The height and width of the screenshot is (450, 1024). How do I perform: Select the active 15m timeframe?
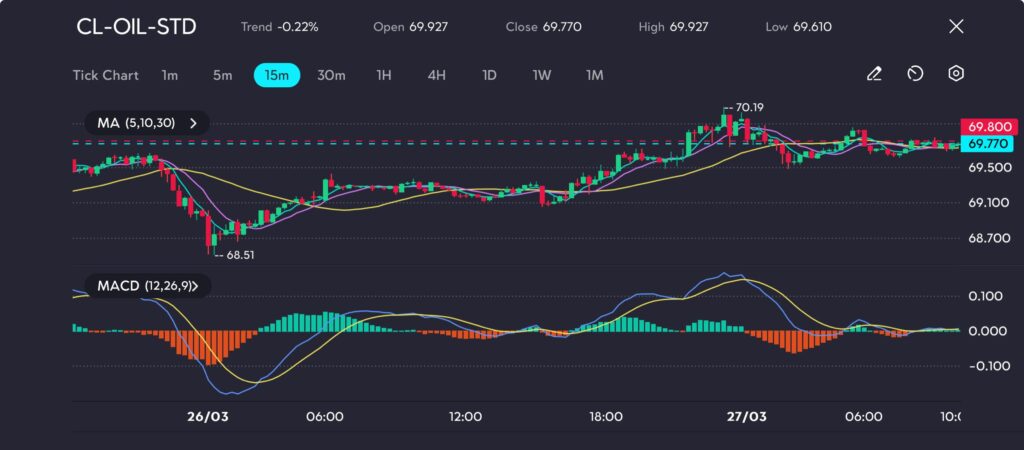(277, 75)
